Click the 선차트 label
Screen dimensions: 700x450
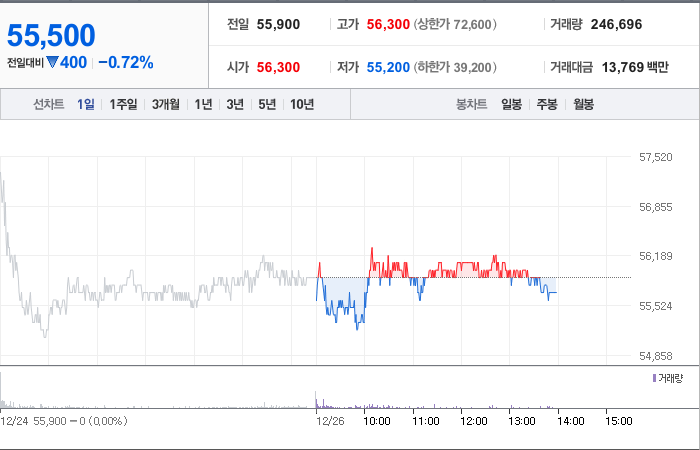click(48, 104)
